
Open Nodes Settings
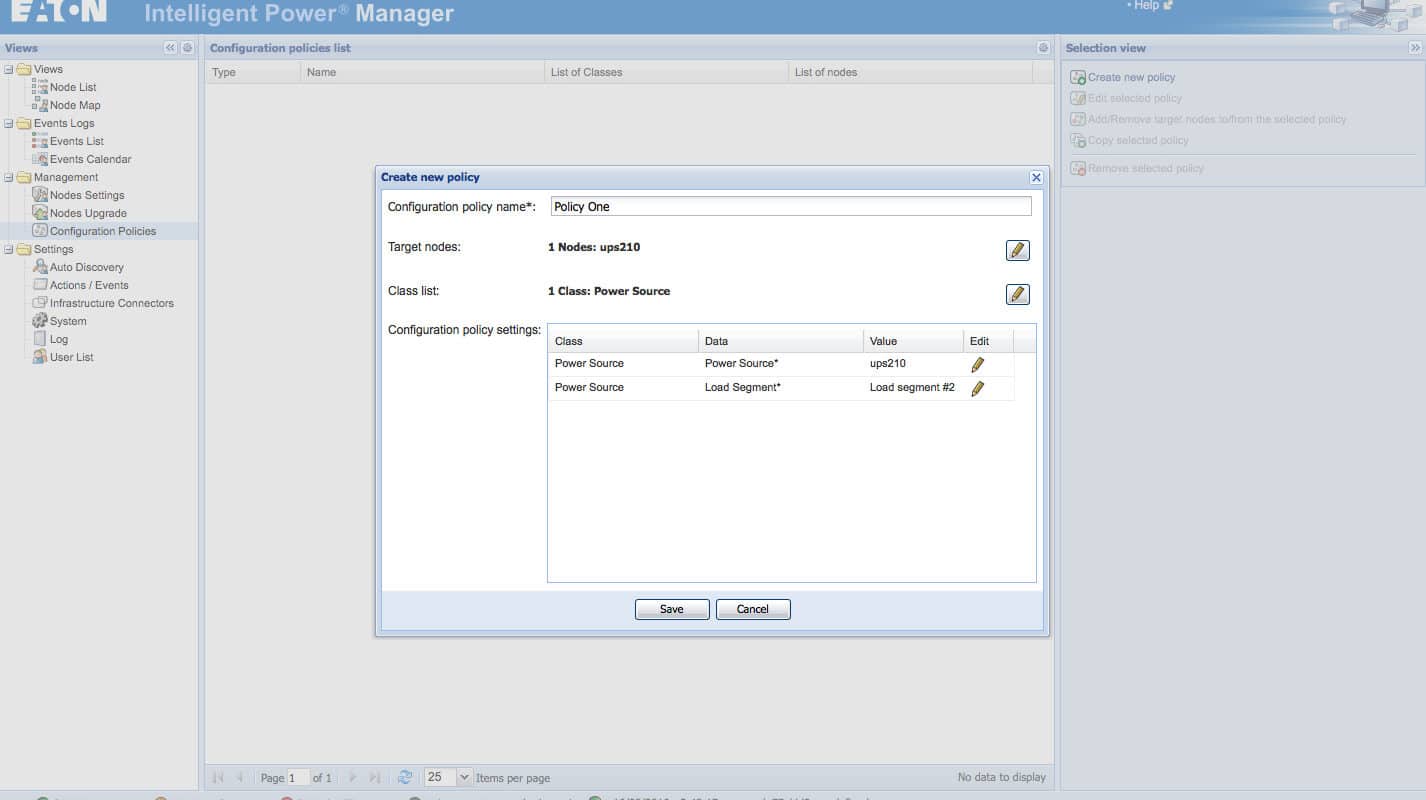pos(87,195)
